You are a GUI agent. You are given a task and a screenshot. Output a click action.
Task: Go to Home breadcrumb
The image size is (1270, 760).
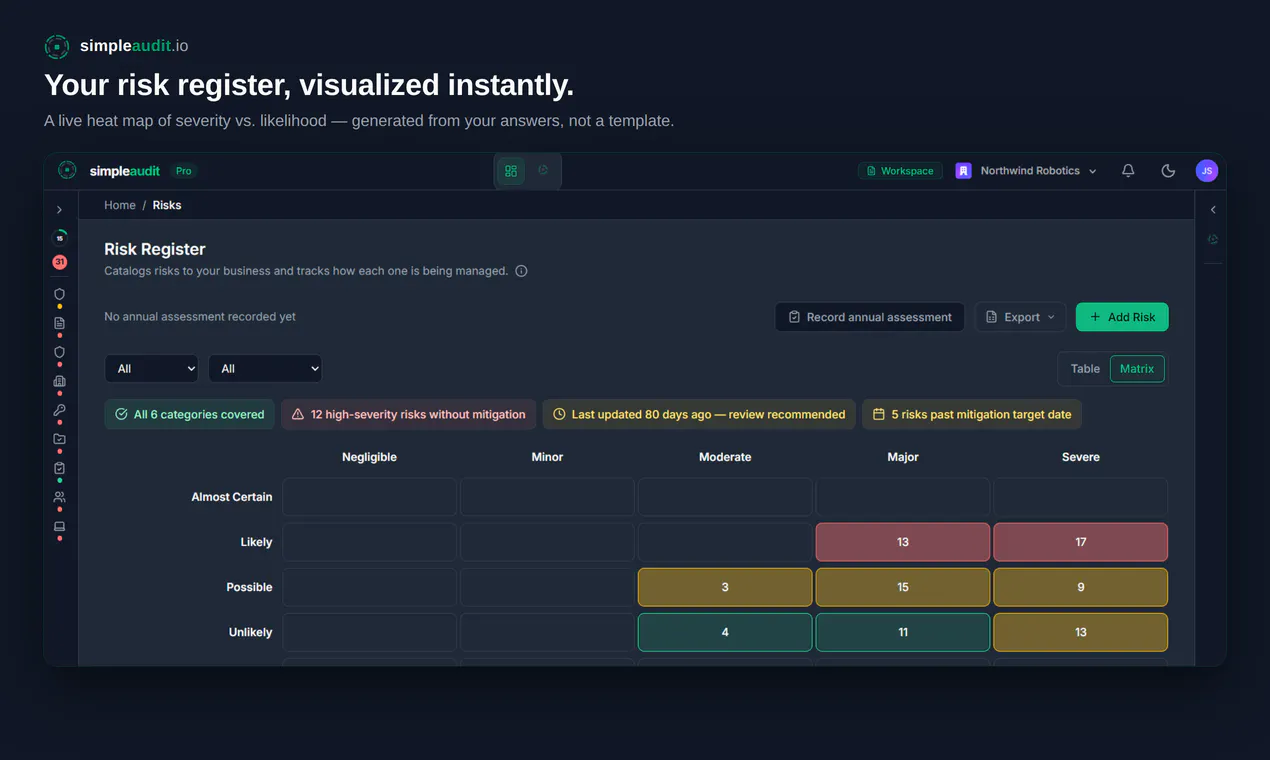coord(120,205)
